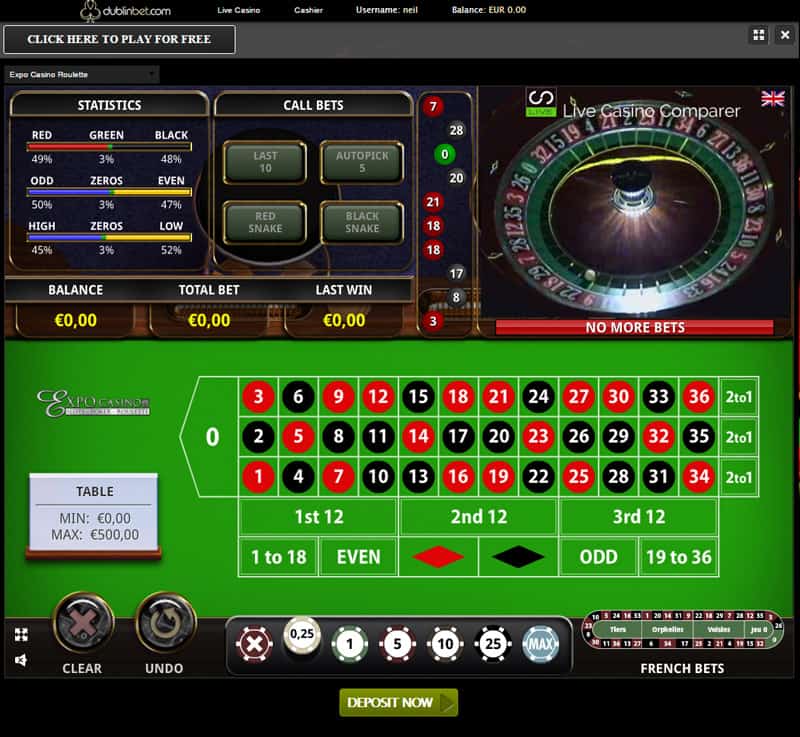Select the Orphelins section on racetrack
Screen dimensions: 800x737
tap(667, 629)
